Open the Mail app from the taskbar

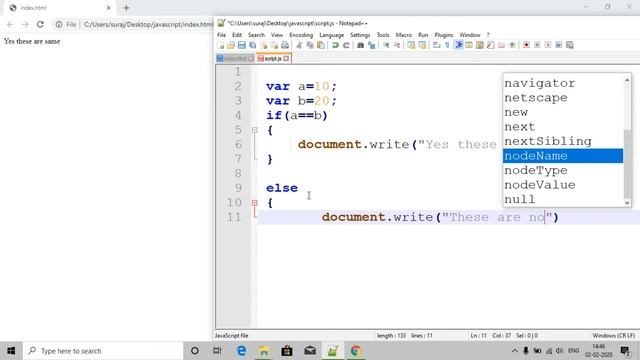(x=310, y=351)
